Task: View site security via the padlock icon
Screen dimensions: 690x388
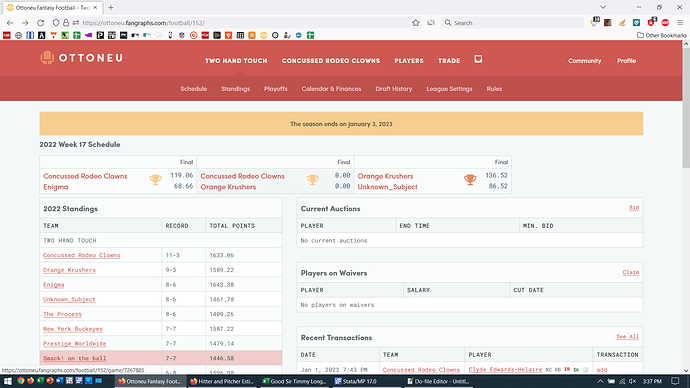Action: [x=66, y=22]
